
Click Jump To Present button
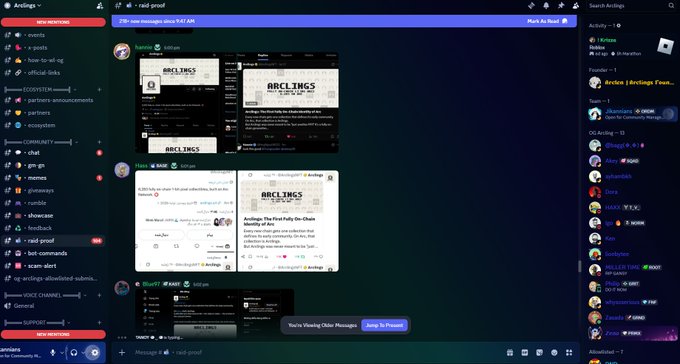384,325
